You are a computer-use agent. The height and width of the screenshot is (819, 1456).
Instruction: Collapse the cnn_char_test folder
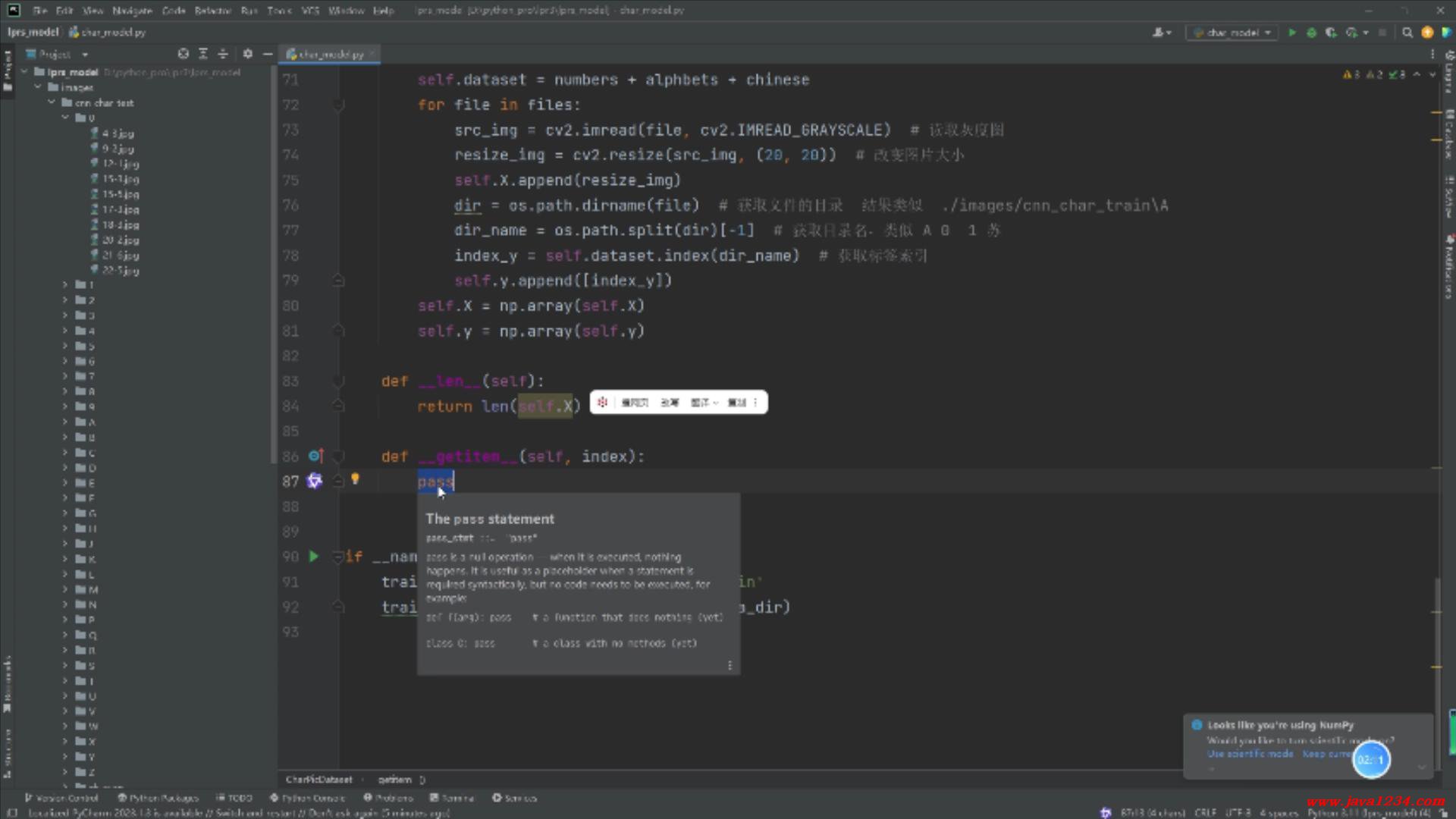pyautogui.click(x=52, y=102)
